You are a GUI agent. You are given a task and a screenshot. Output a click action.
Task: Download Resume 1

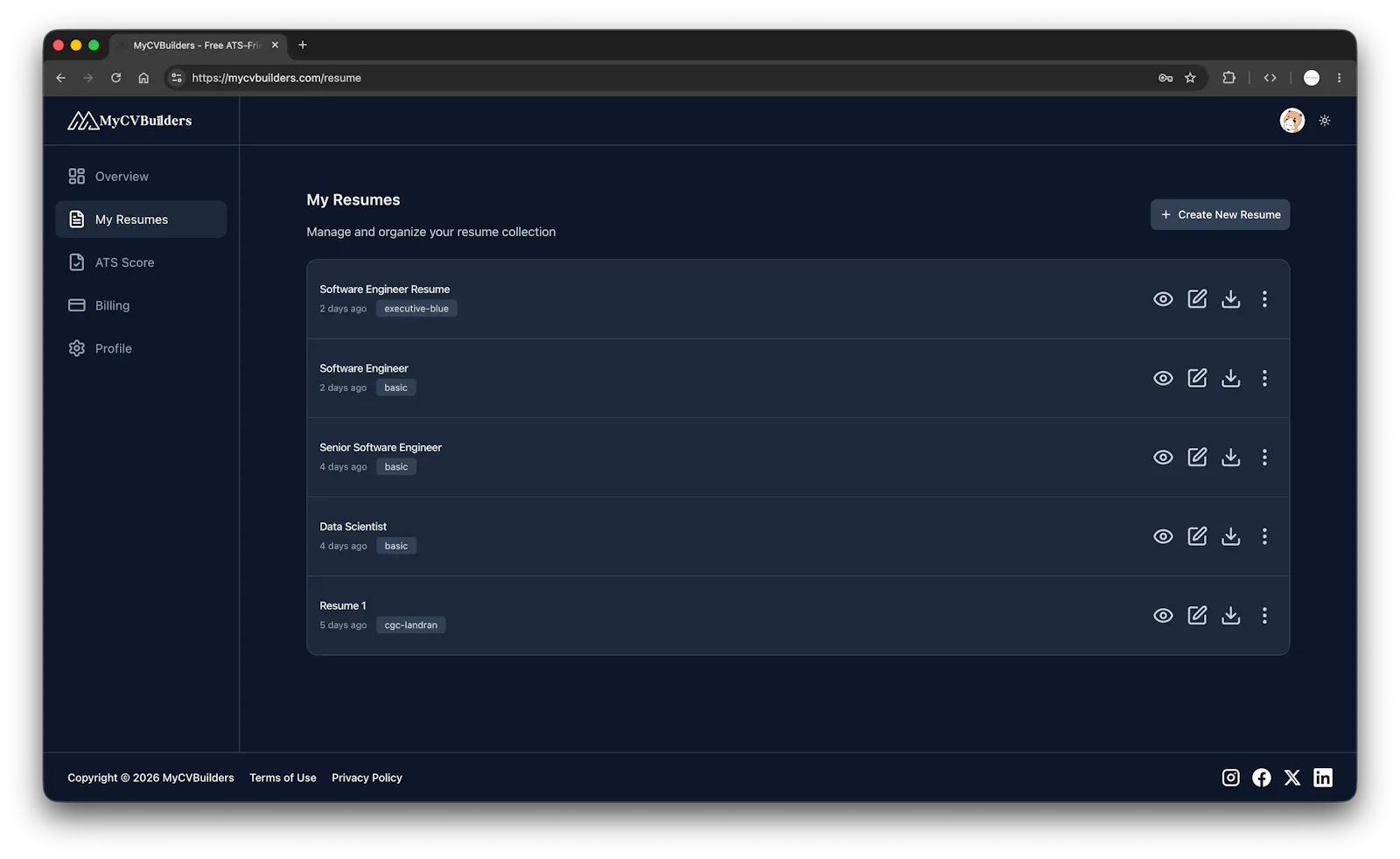1231,616
